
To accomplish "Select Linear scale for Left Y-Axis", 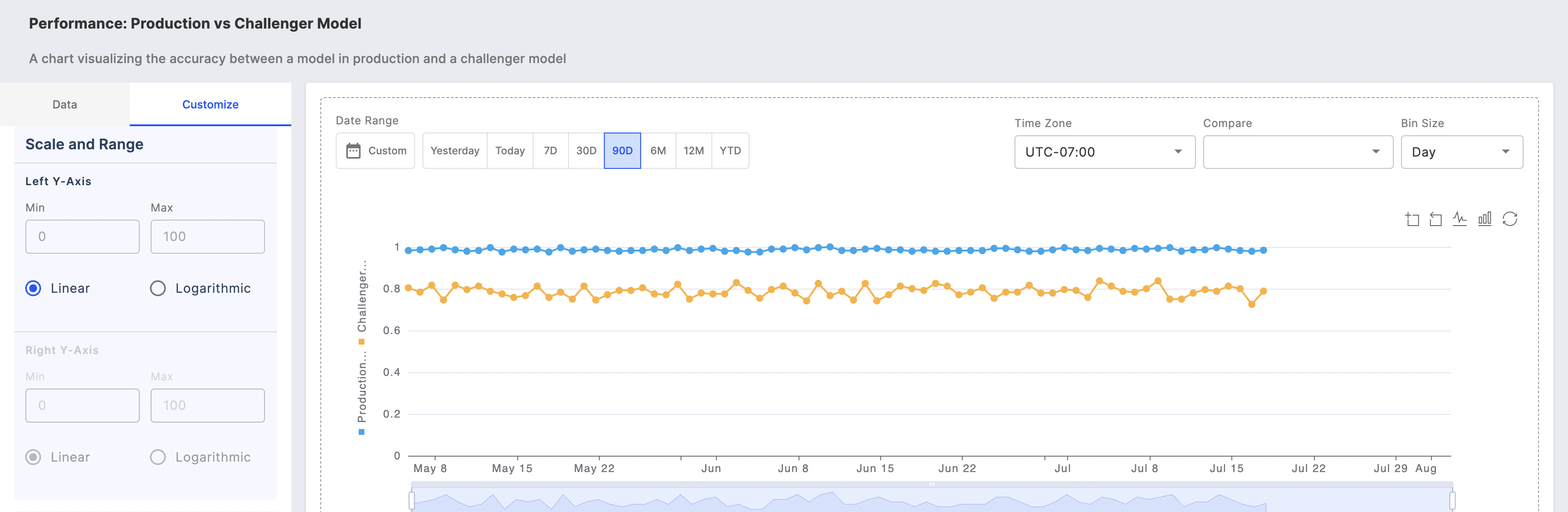I will [x=34, y=288].
